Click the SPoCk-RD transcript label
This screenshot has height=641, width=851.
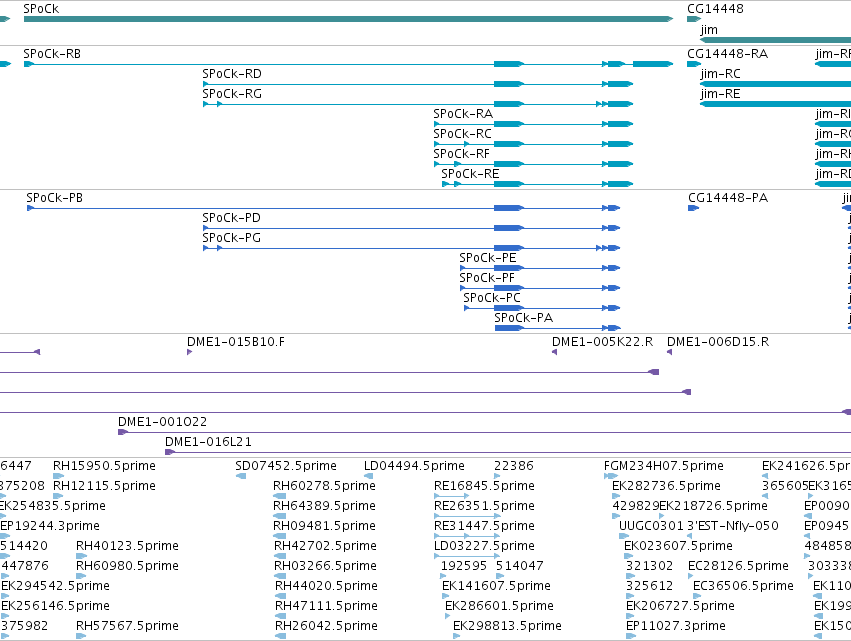tap(232, 74)
